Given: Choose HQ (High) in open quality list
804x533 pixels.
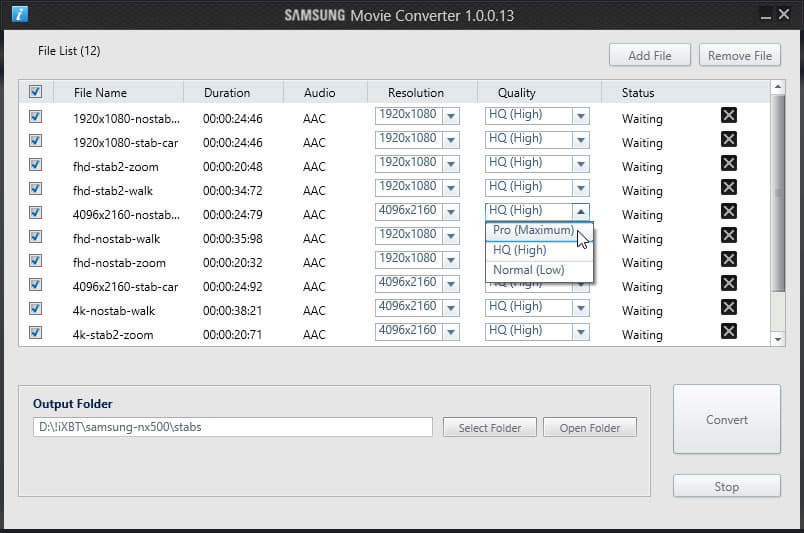Looking at the screenshot, I should pyautogui.click(x=539, y=250).
